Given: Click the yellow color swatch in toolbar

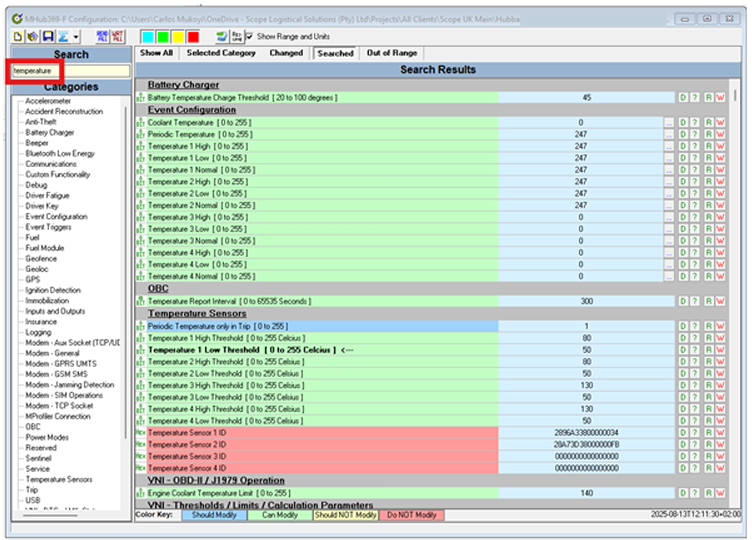Looking at the screenshot, I should (176, 36).
